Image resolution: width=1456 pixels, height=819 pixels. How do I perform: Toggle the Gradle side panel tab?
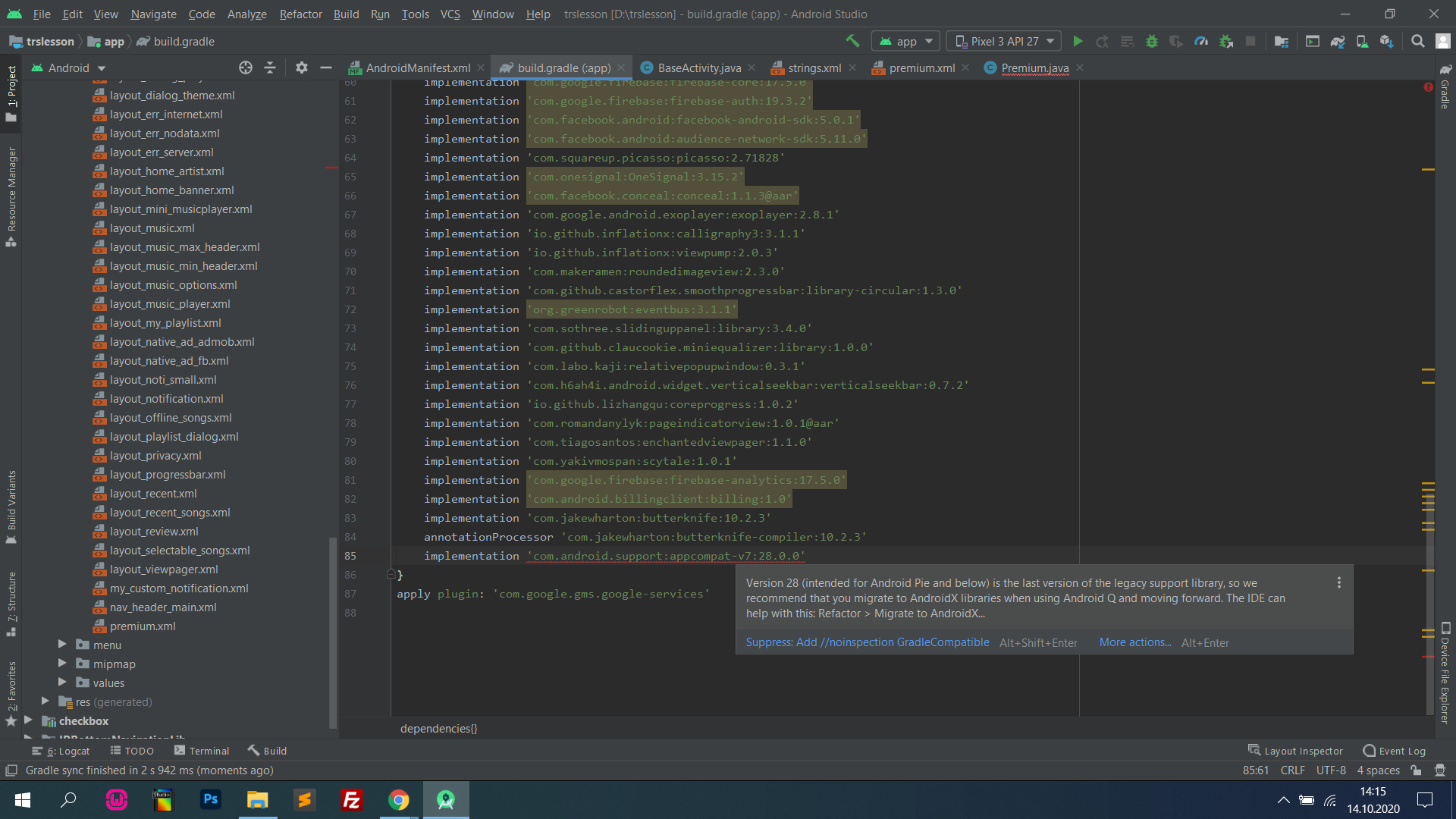(x=1445, y=86)
